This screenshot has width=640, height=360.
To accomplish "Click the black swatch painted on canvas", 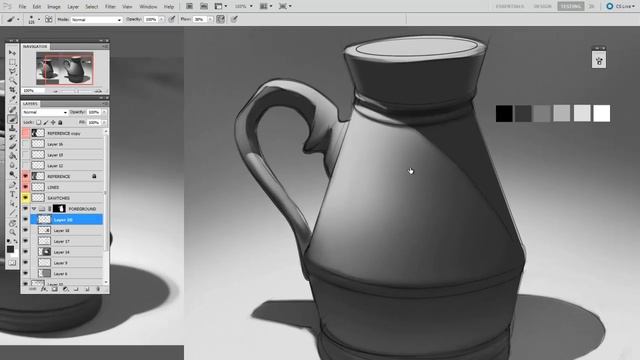I will [x=504, y=113].
